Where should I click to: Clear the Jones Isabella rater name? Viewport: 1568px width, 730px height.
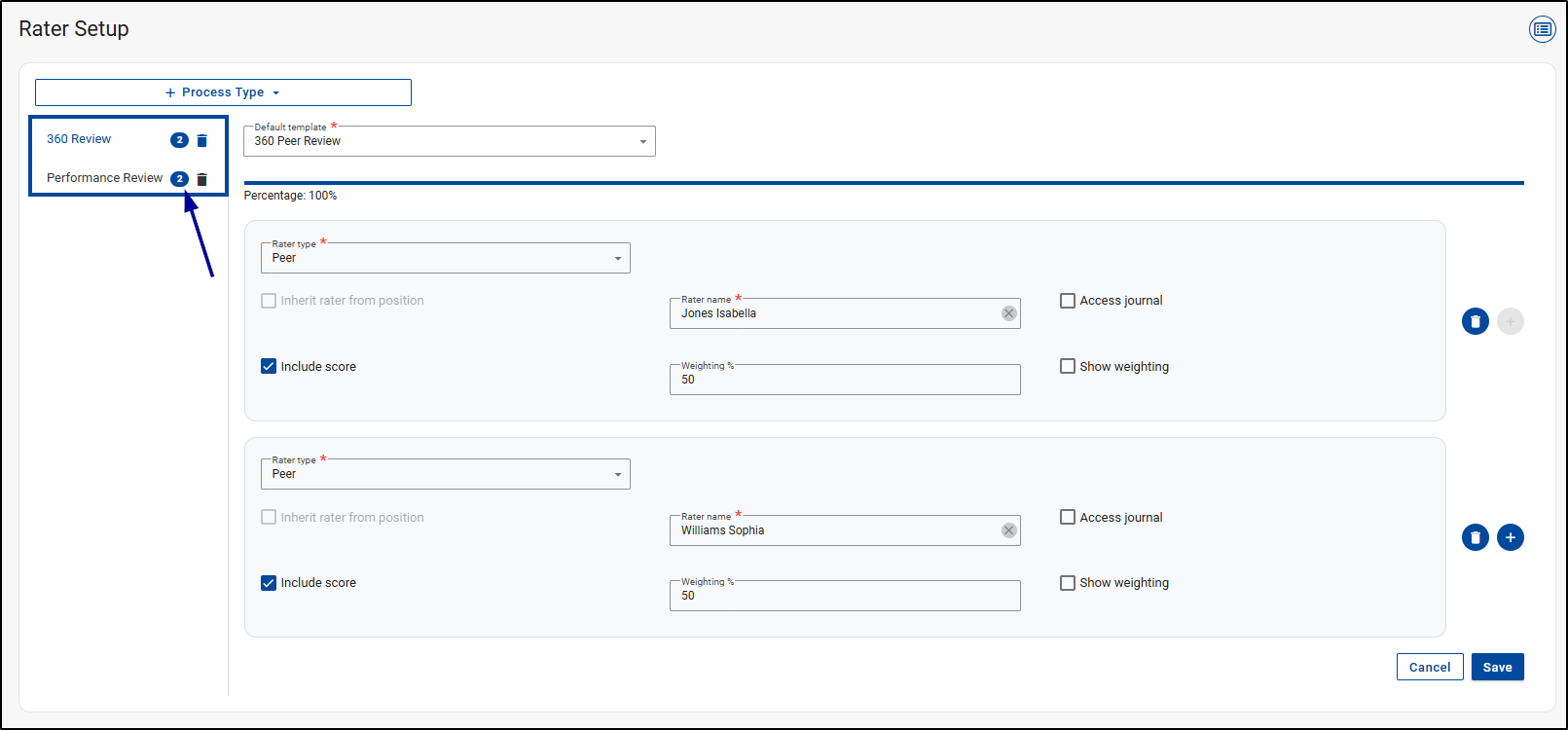[1009, 313]
